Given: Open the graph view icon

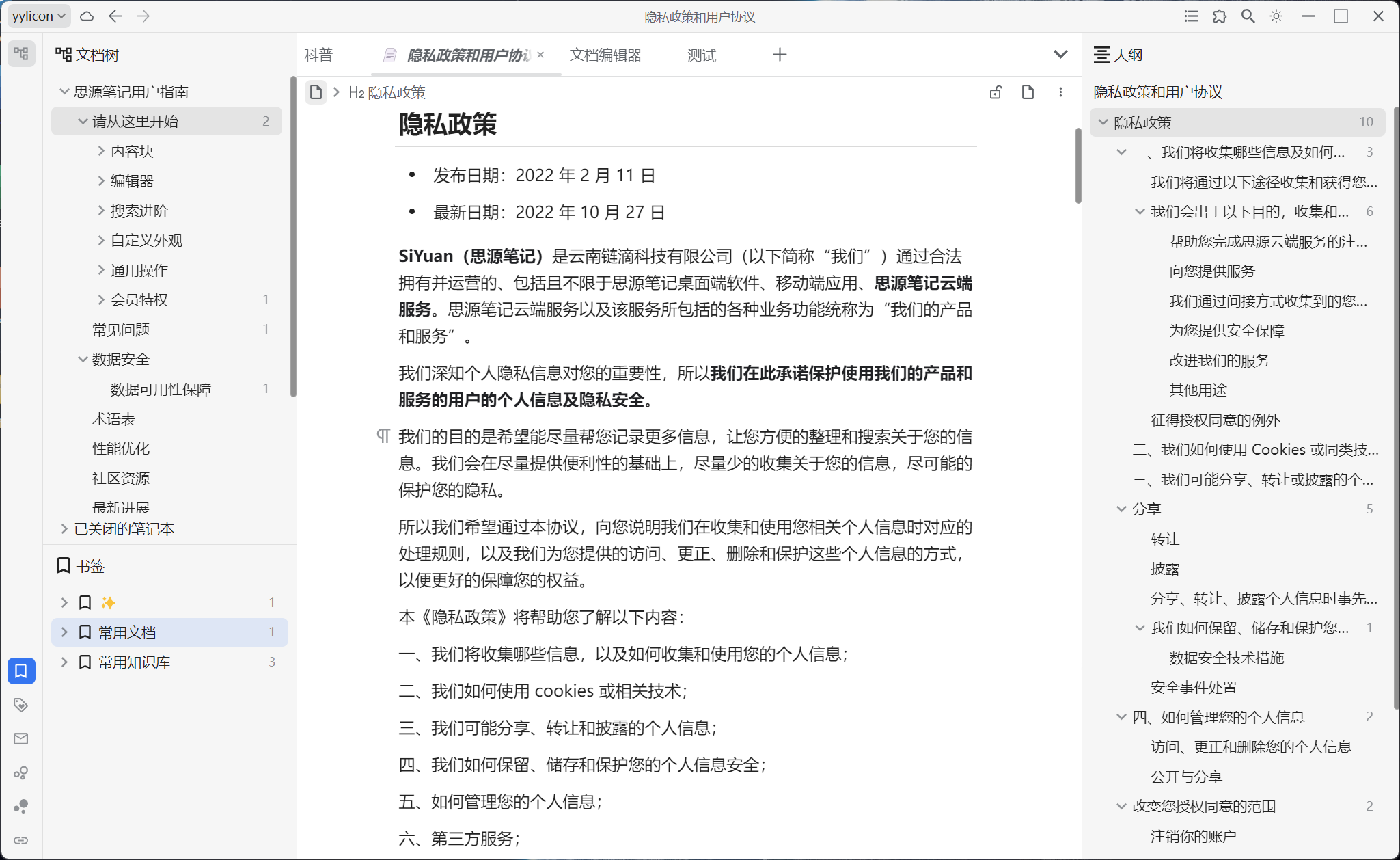Looking at the screenshot, I should pyautogui.click(x=21, y=772).
